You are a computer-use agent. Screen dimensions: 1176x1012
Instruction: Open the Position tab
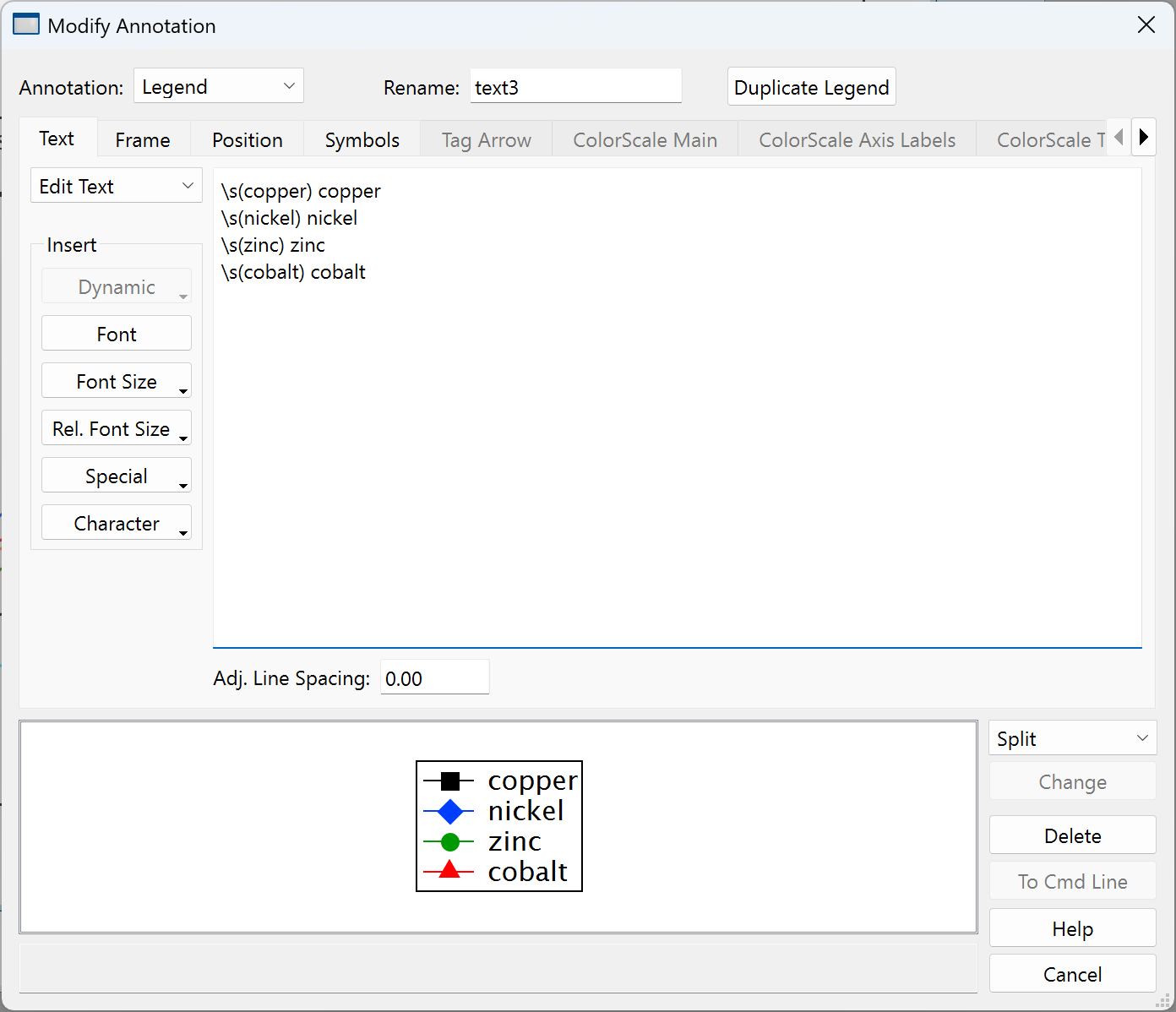pos(247,140)
